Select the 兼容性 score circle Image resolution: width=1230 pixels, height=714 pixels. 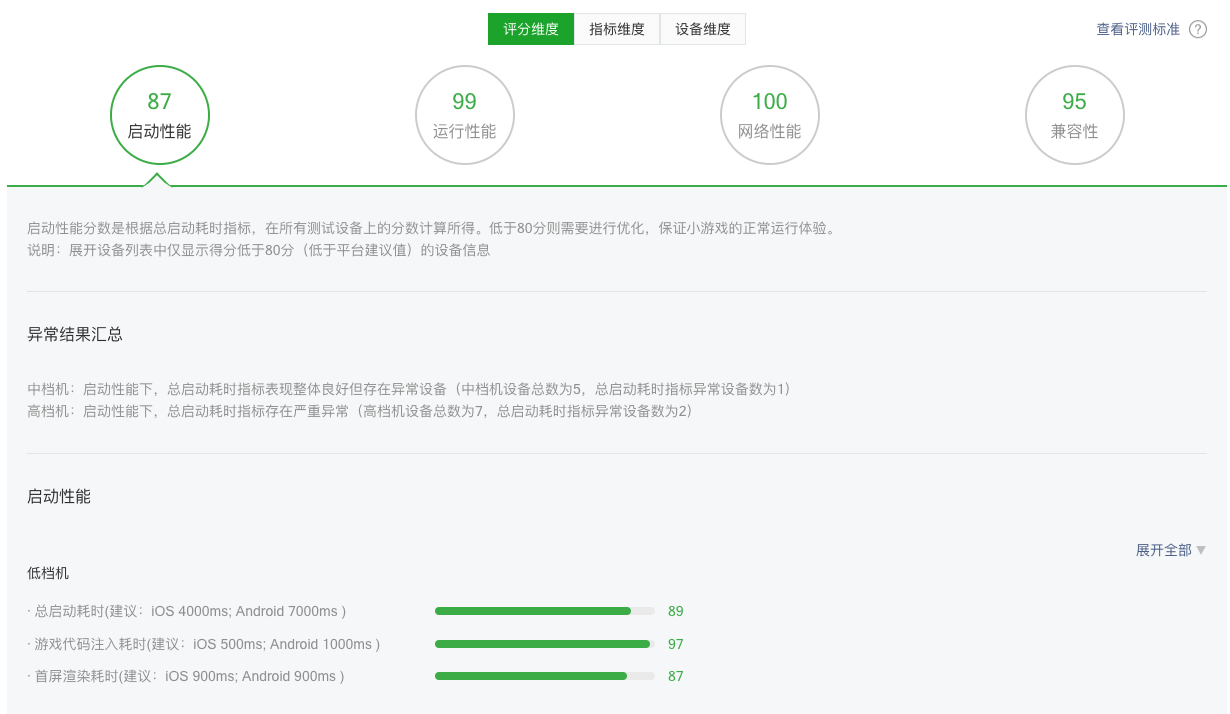coord(1075,115)
